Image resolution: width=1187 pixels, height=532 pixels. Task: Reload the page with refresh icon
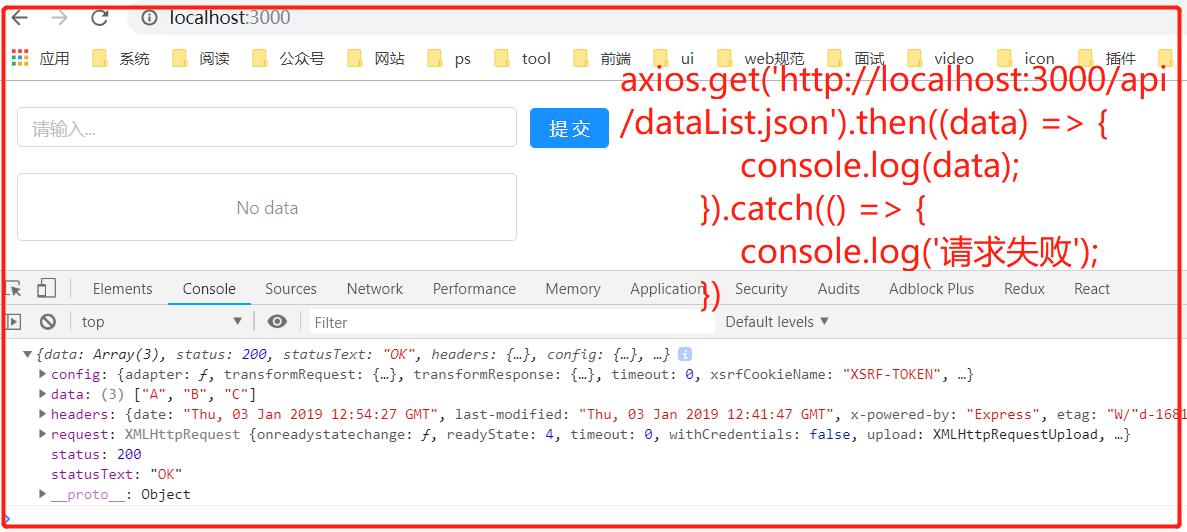[99, 17]
